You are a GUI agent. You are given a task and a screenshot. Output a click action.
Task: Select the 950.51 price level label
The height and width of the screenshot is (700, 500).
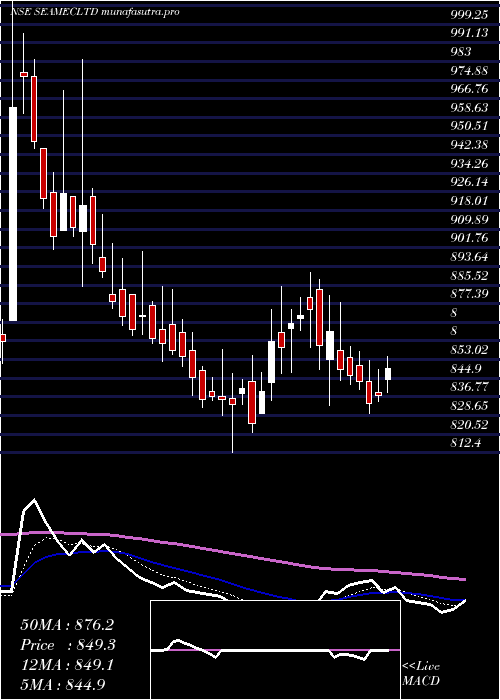[x=469, y=126]
